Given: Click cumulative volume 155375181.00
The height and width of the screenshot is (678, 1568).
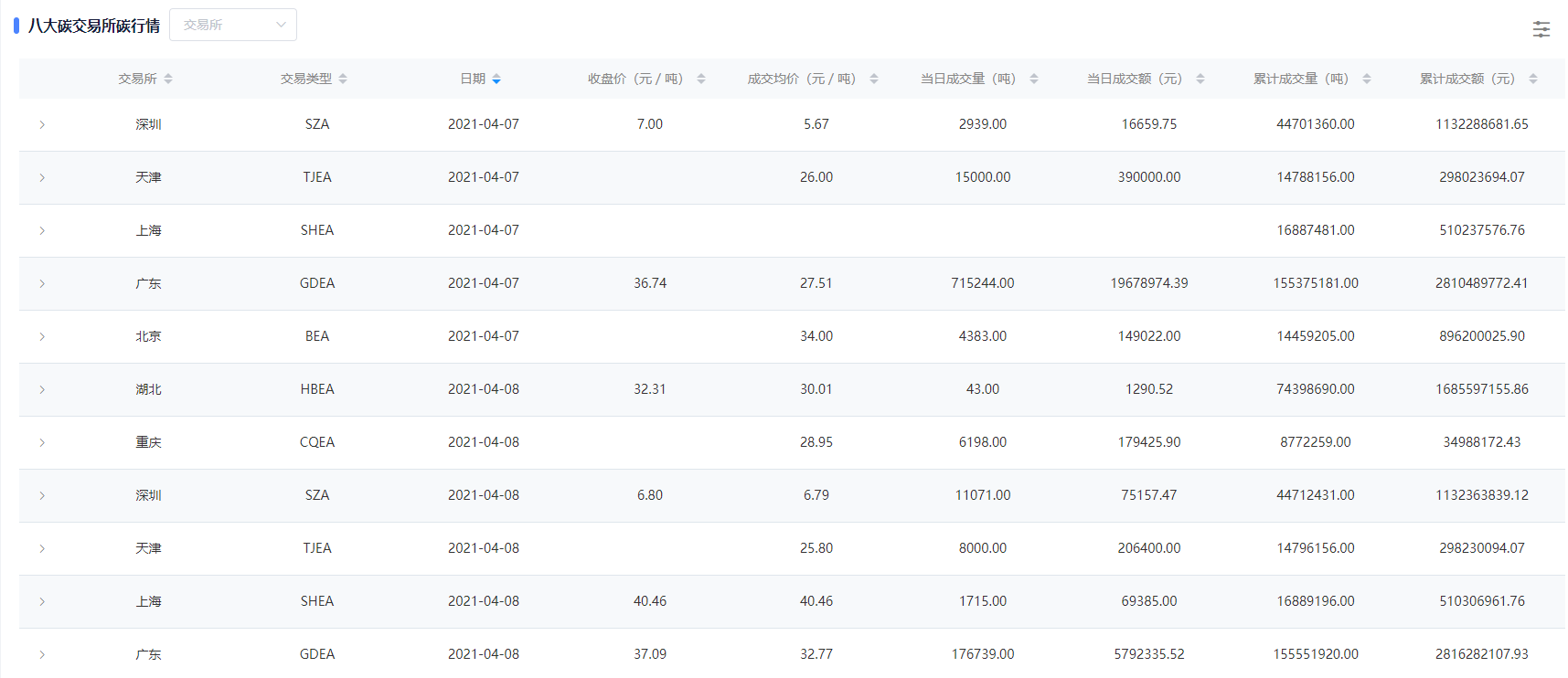Looking at the screenshot, I should coord(1316,283).
